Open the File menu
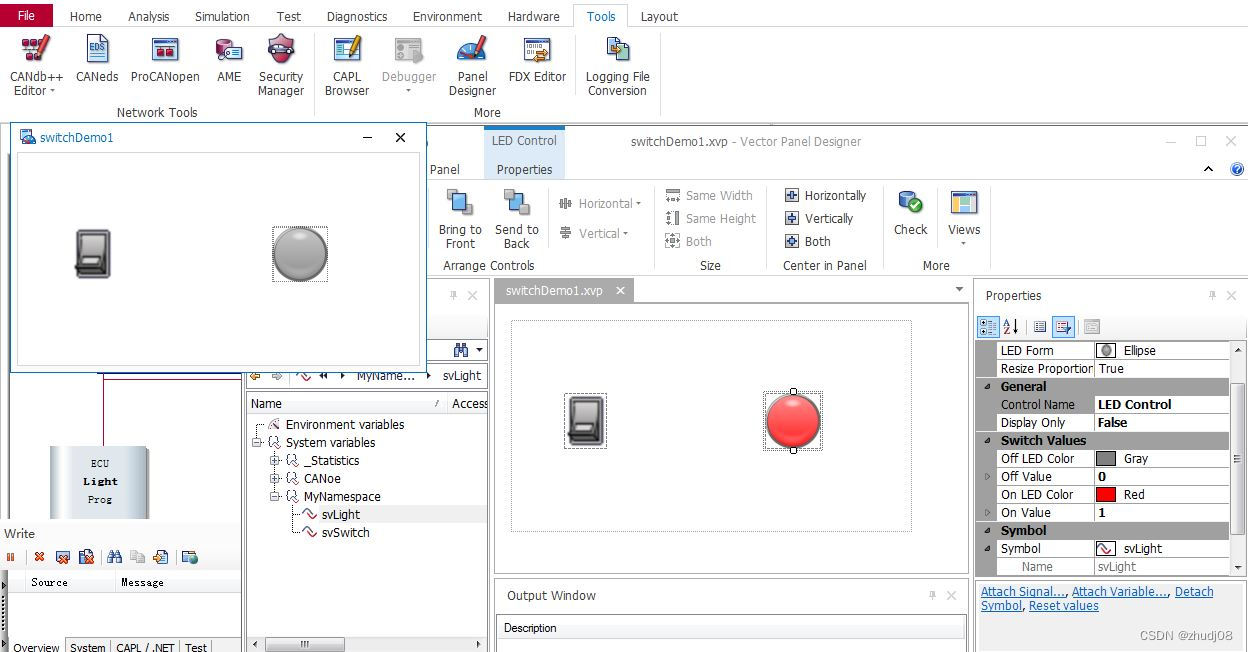The height and width of the screenshot is (652, 1248). 27,15
